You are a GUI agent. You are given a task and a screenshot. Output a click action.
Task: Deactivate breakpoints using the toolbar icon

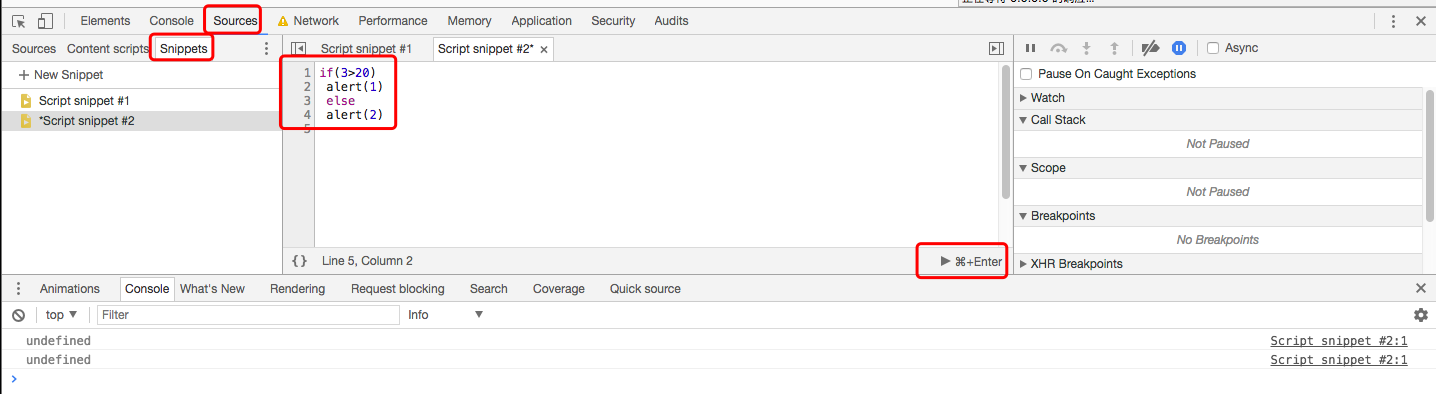(1150, 48)
